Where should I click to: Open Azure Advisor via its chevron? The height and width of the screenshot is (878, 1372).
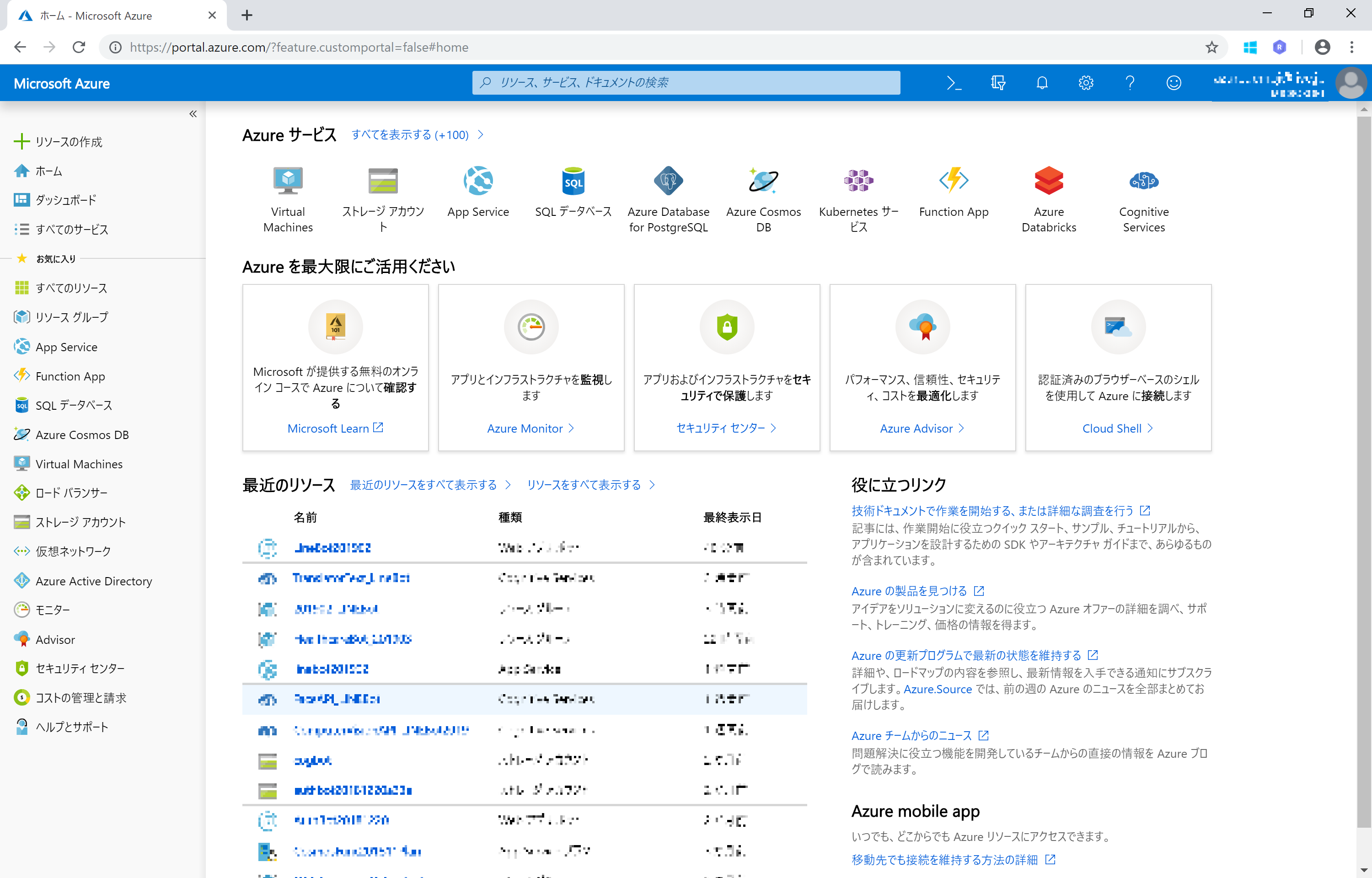[x=922, y=428]
